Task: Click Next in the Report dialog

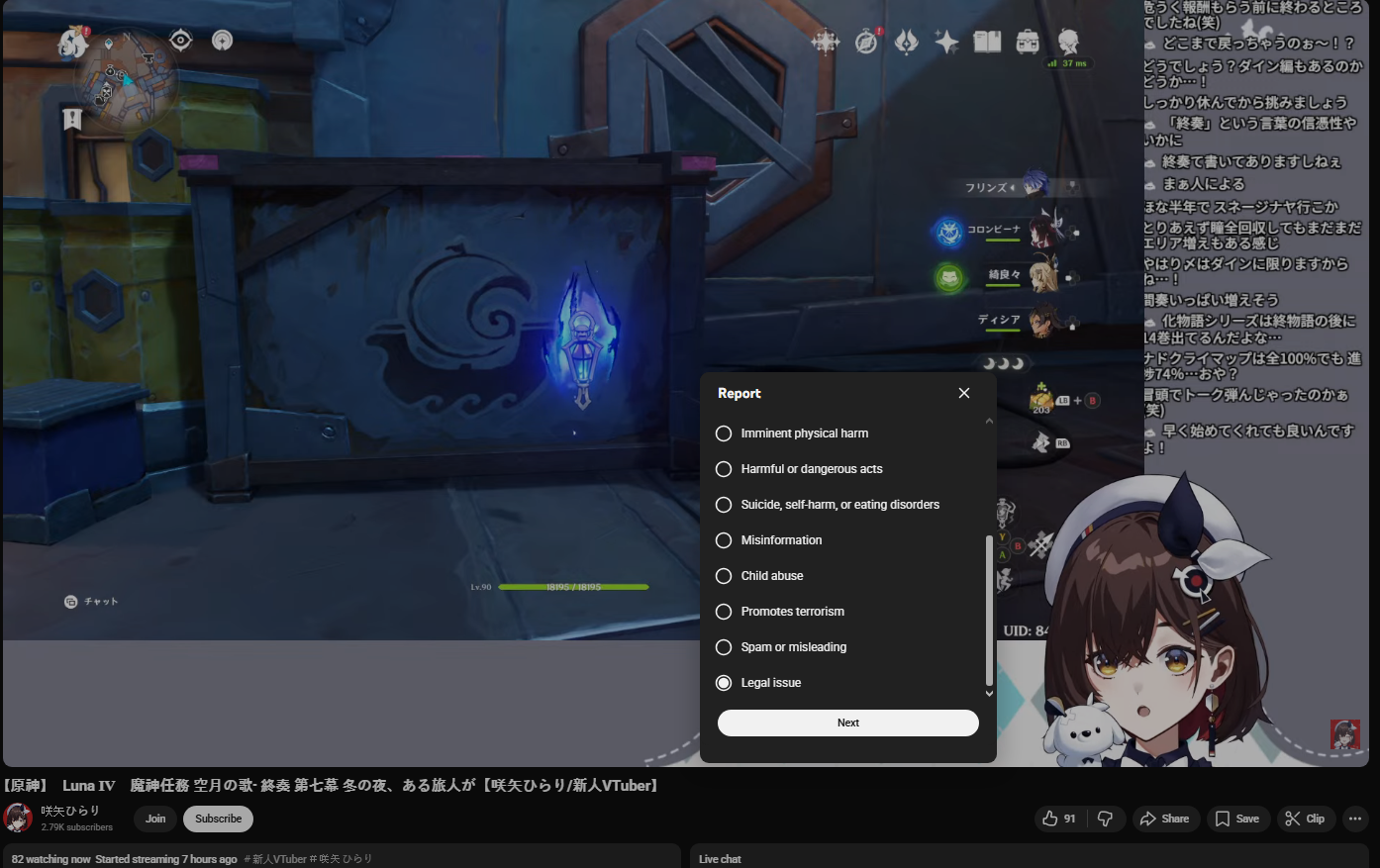Action: (x=848, y=723)
